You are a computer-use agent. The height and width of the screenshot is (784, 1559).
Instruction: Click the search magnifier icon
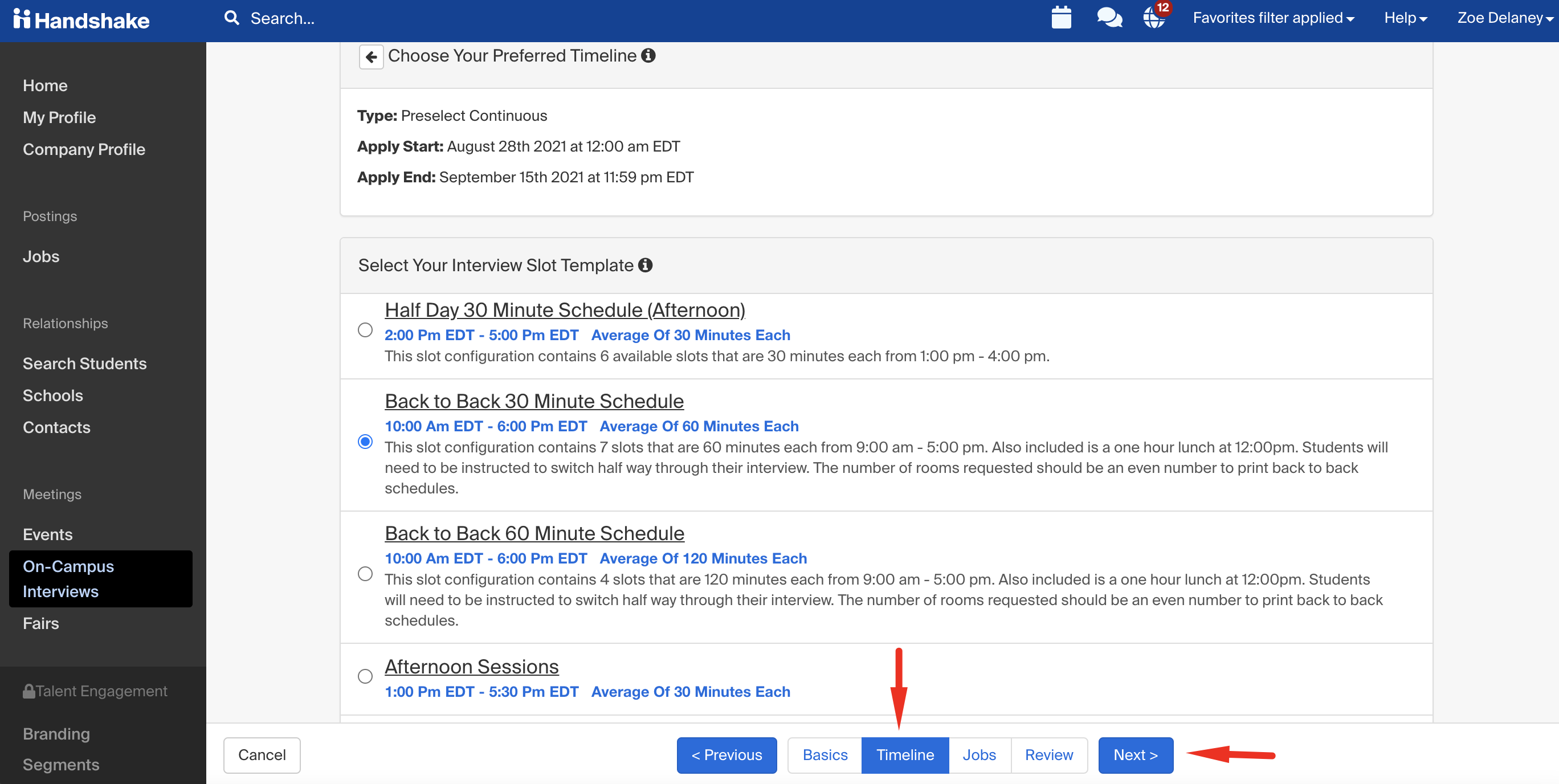coord(231,18)
